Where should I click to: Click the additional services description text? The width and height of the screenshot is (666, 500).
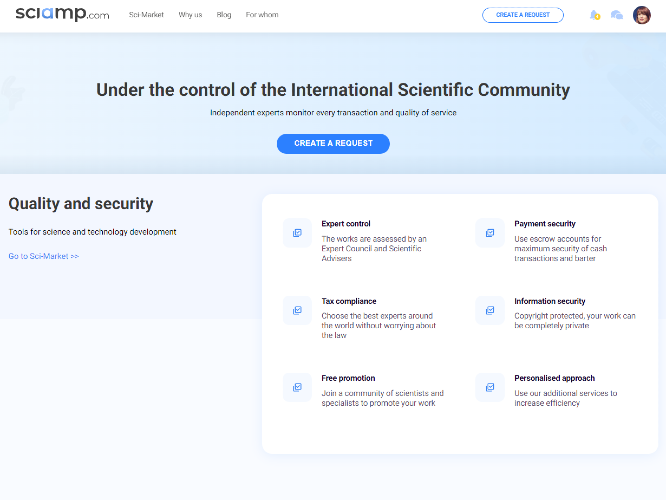pyautogui.click(x=565, y=398)
